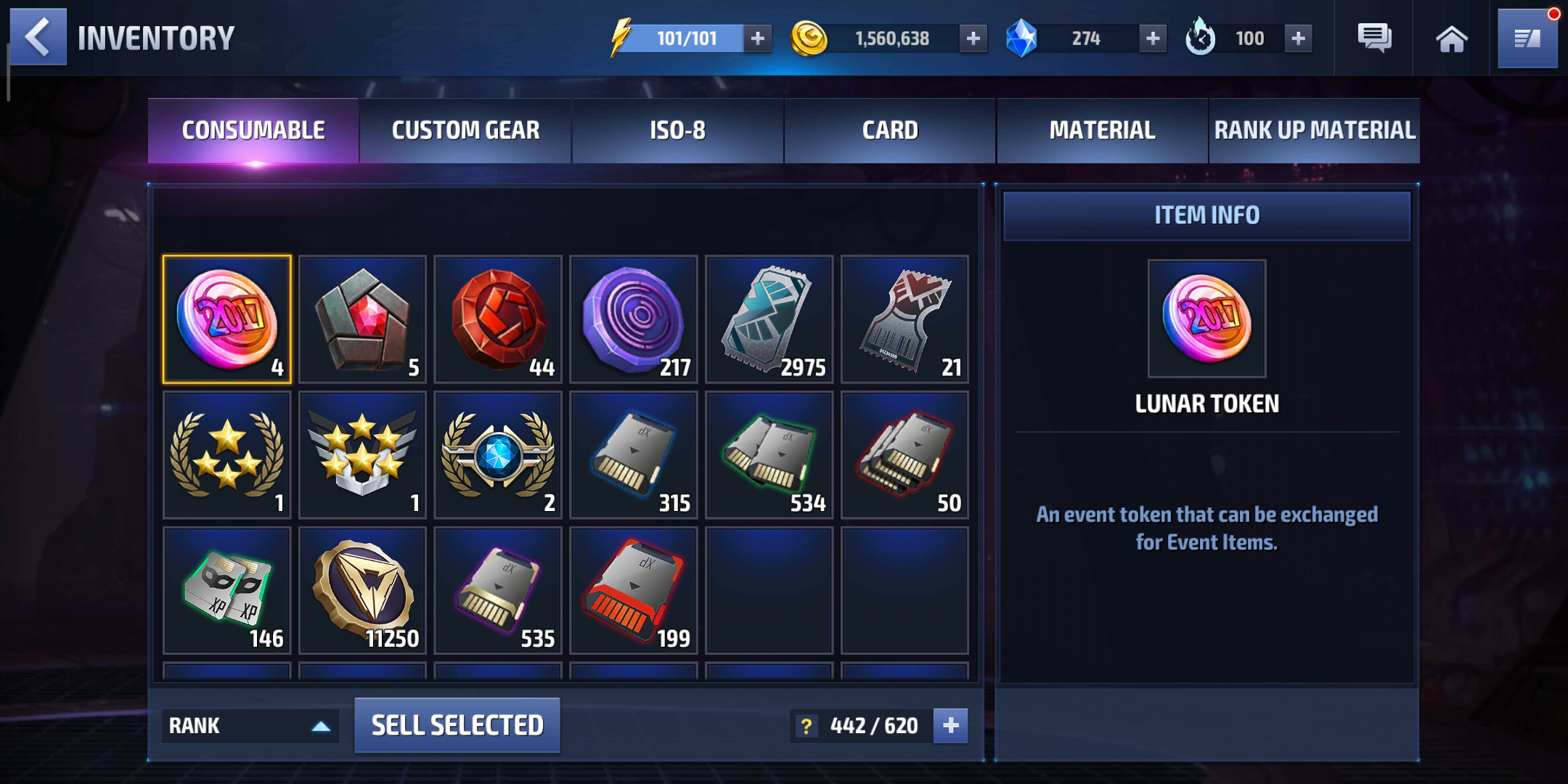
Task: Go to the home screen icon
Action: pyautogui.click(x=1451, y=38)
